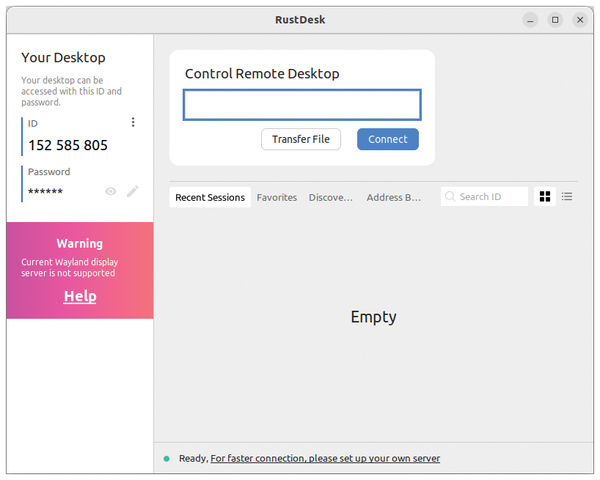
Task: Click the green ready status dot
Action: click(x=166, y=459)
